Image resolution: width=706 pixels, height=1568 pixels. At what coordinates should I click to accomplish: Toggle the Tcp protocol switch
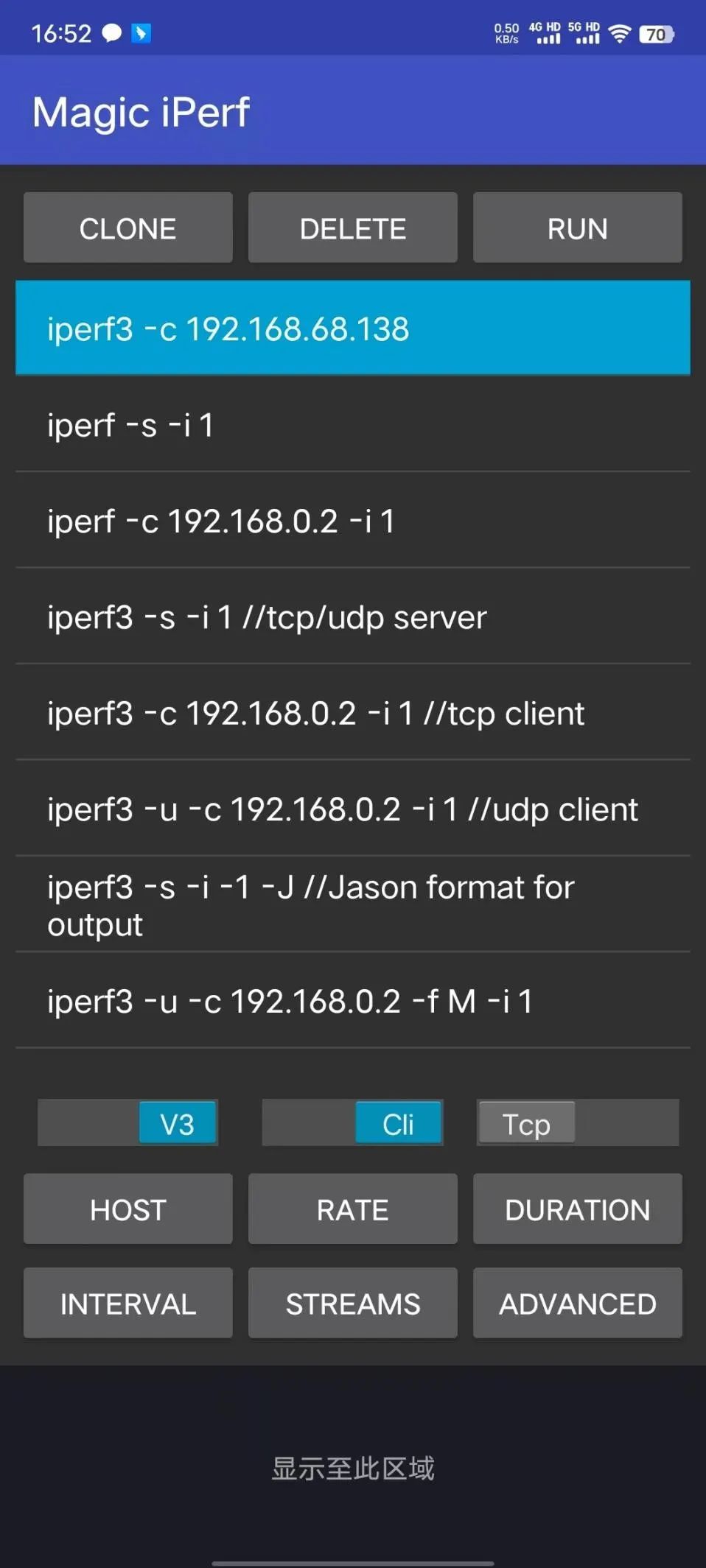(x=525, y=1122)
